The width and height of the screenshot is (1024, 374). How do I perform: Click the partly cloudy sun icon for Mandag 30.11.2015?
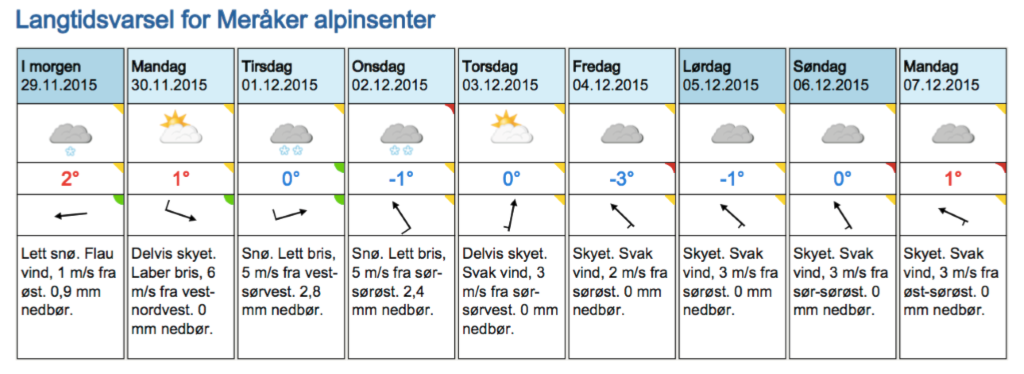pyautogui.click(x=181, y=128)
